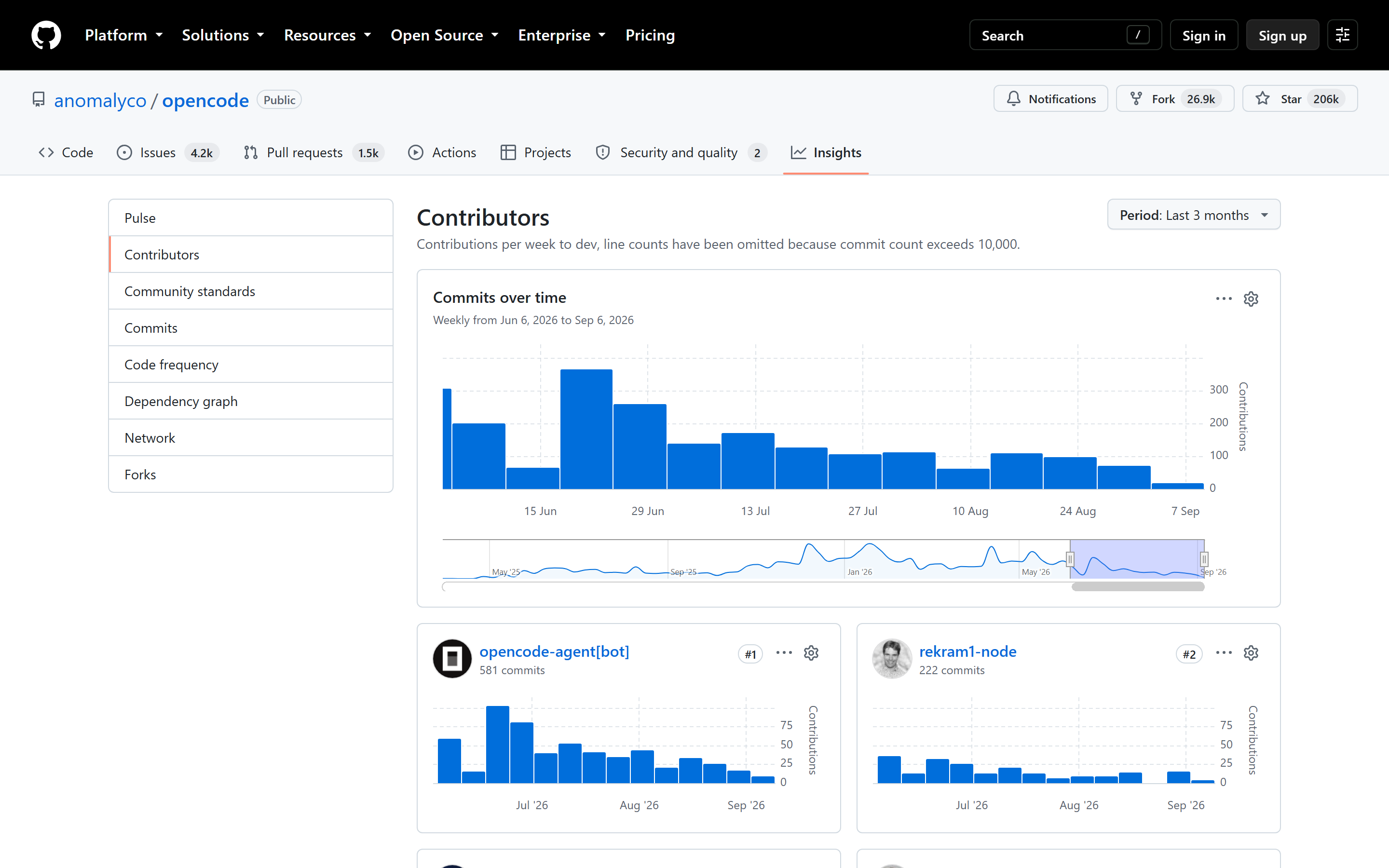This screenshot has height=868, width=1389.
Task: Open gear settings on opencode-agent[bot] card
Action: tap(811, 653)
